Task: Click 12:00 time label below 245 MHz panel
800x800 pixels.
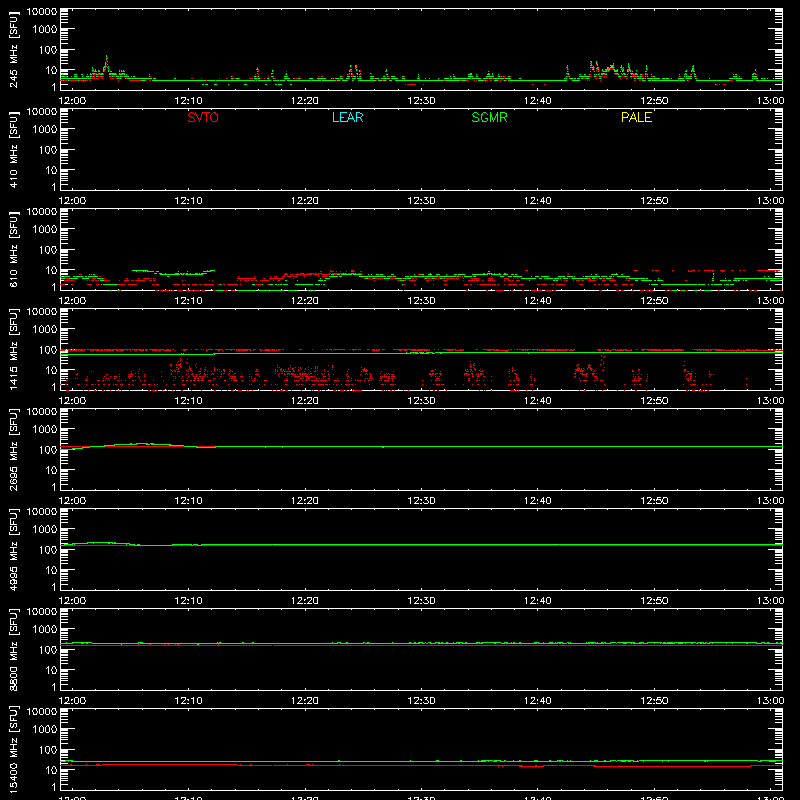Action: tap(72, 101)
